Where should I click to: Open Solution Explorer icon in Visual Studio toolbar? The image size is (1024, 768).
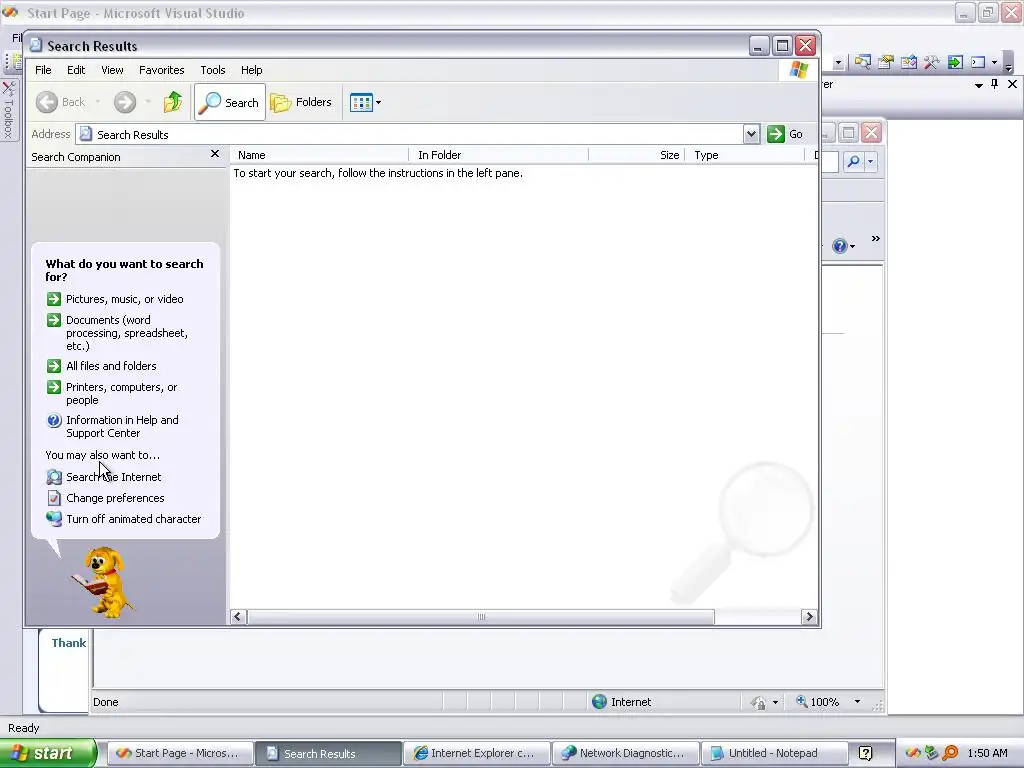pyautogui.click(x=863, y=63)
